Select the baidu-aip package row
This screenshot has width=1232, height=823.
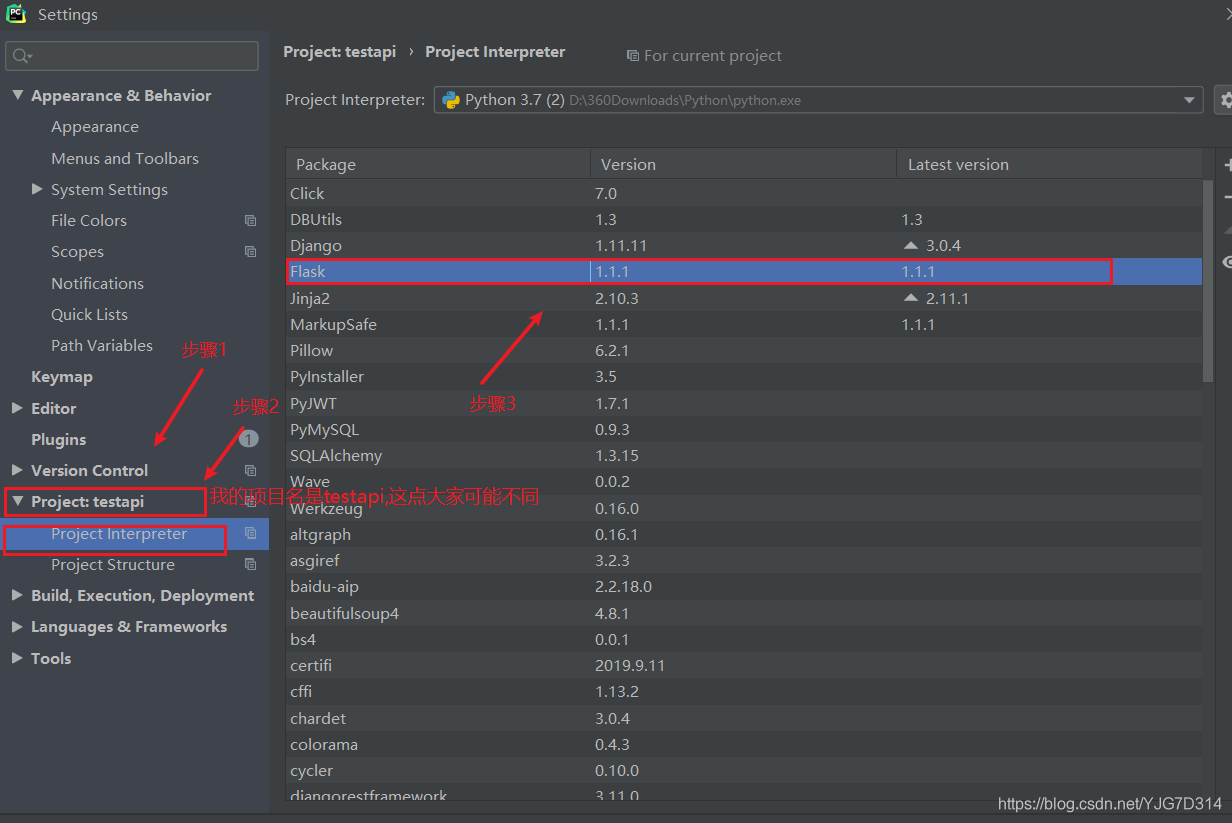click(x=744, y=586)
